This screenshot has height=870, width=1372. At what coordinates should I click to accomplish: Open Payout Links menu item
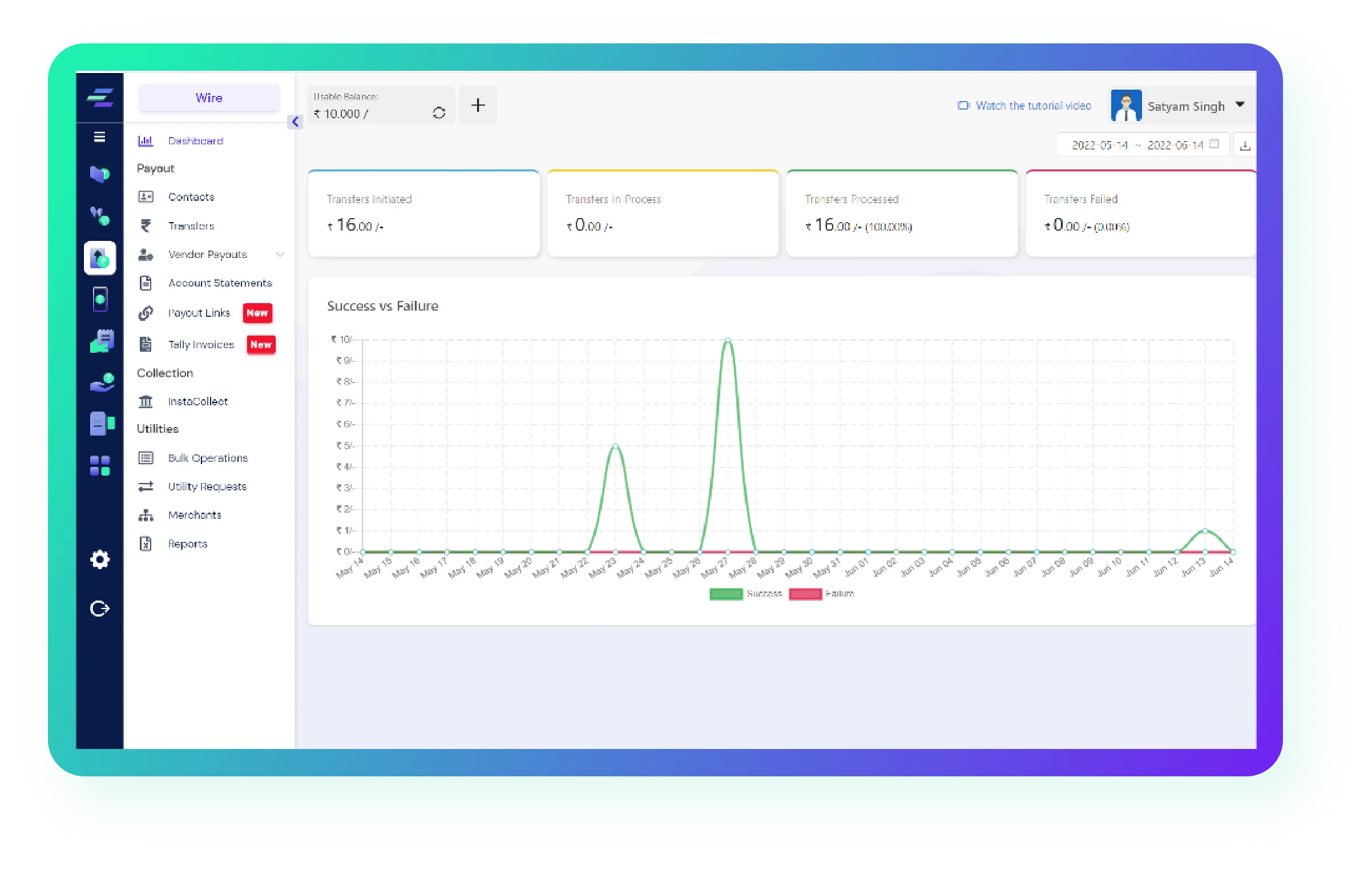click(x=199, y=313)
